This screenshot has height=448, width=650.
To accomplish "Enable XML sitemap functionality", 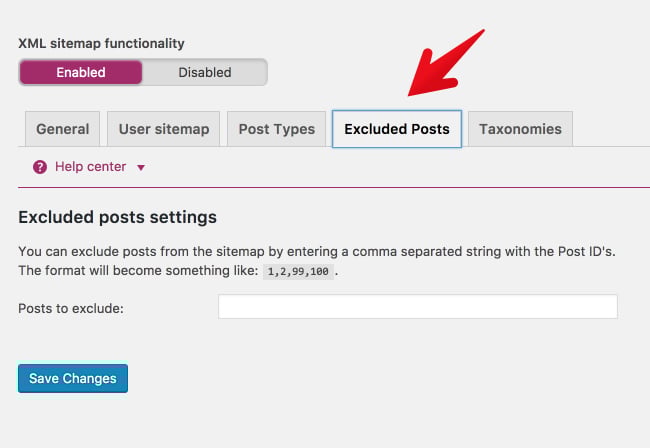I will 81,72.
